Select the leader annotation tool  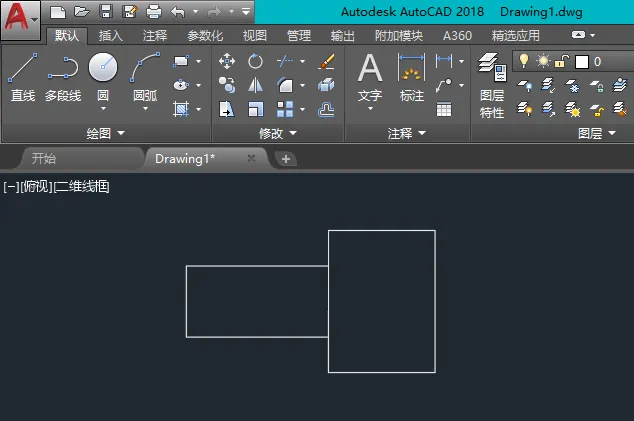[x=444, y=85]
